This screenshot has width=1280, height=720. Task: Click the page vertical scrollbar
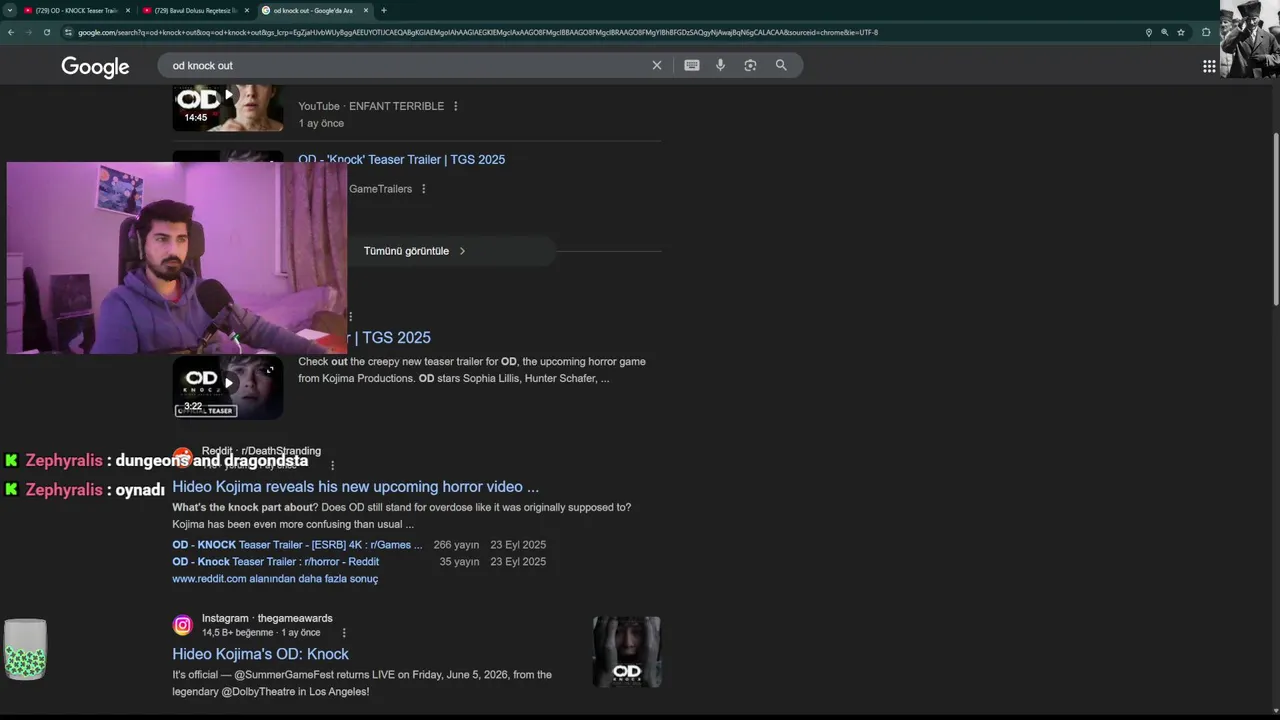[x=1275, y=220]
